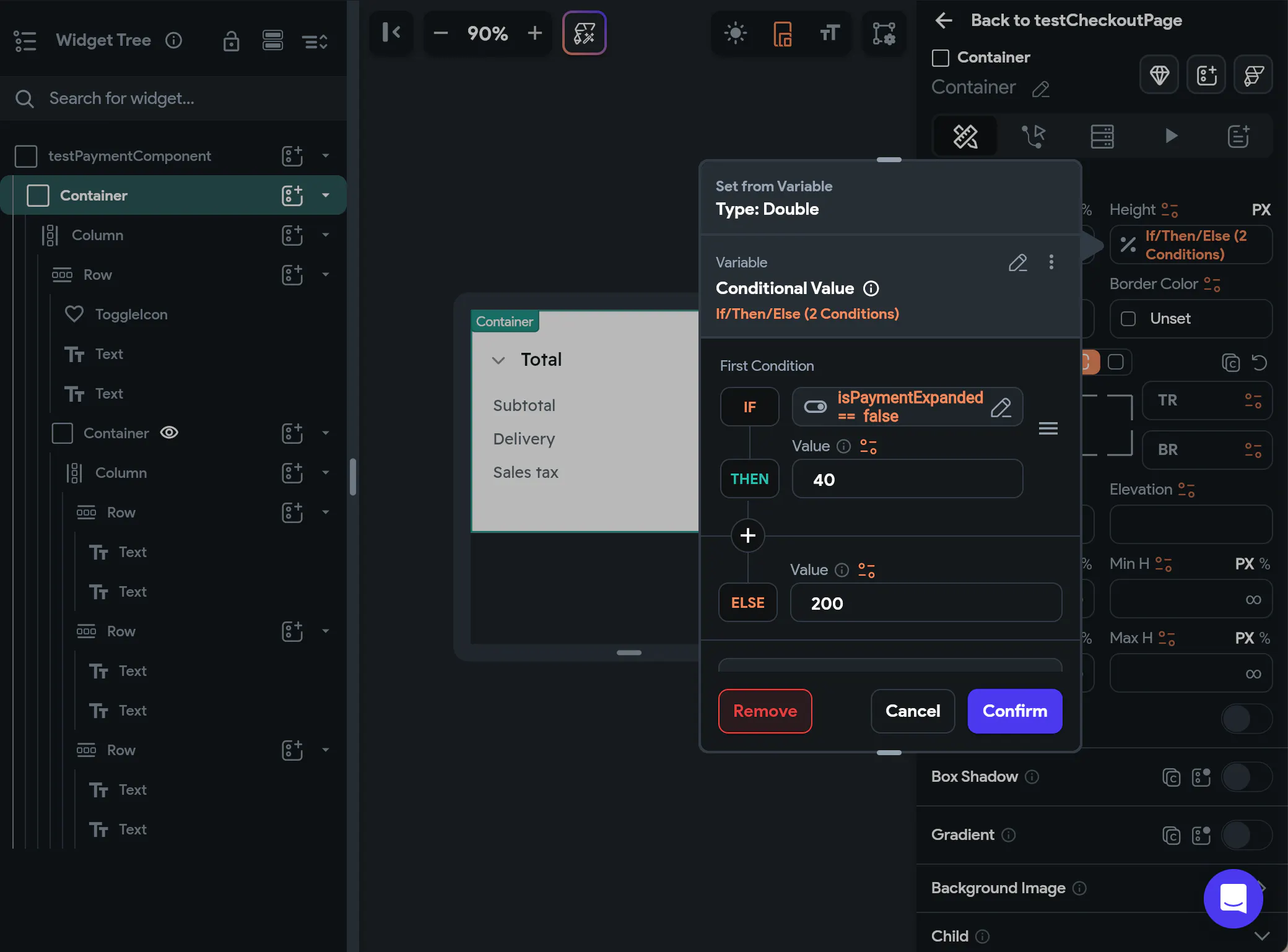Click plus to add condition branch
This screenshot has height=952, width=1288.
(747, 535)
